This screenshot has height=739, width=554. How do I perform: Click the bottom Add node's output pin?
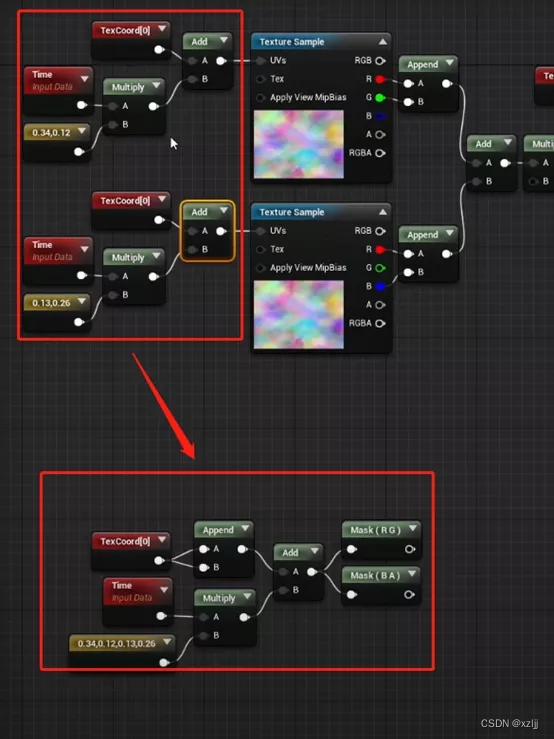tap(312, 572)
